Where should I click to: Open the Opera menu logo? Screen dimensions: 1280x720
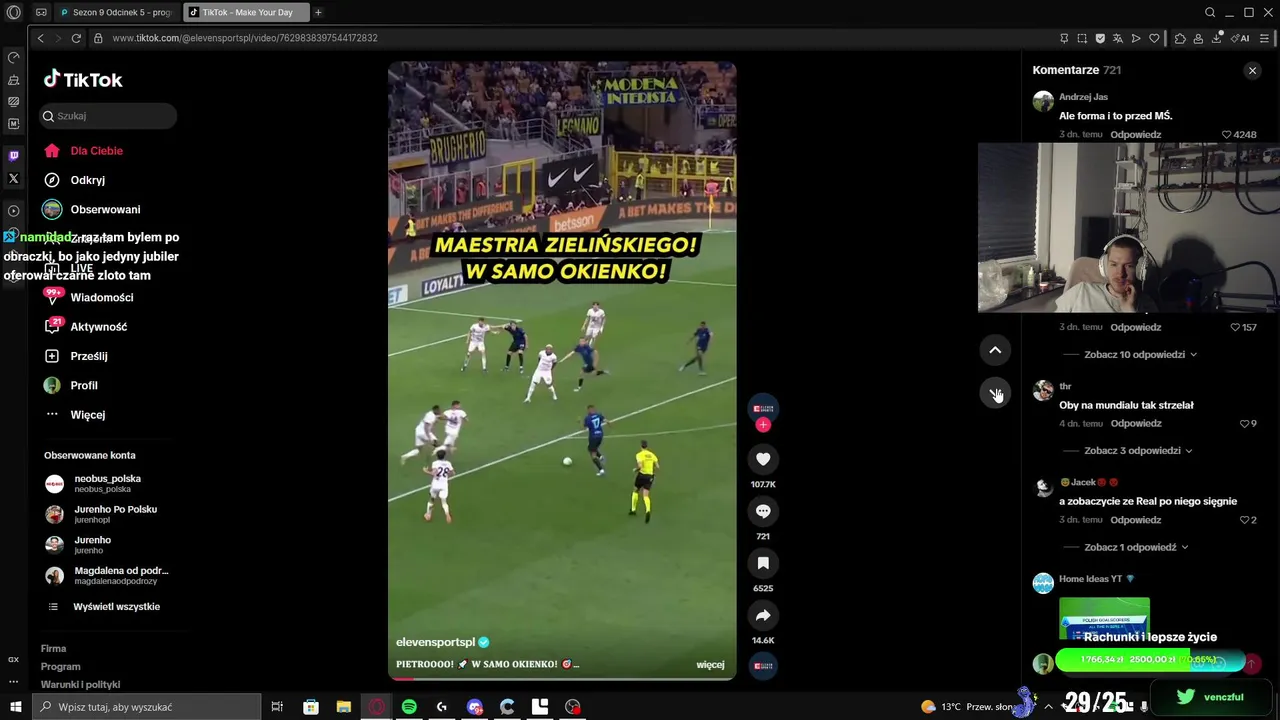(x=13, y=13)
